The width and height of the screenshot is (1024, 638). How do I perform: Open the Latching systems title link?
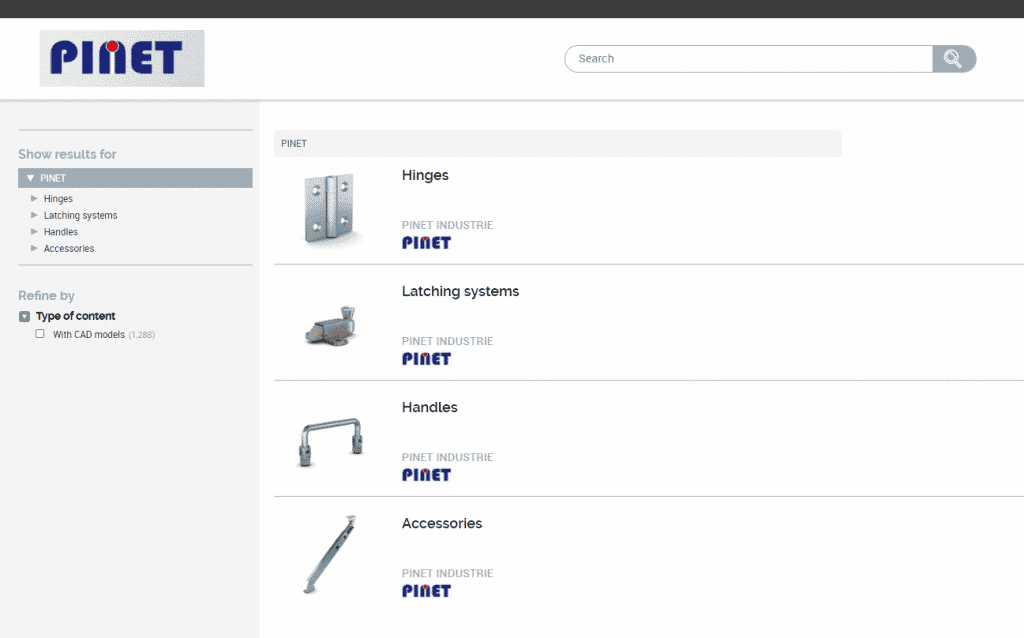(x=460, y=291)
